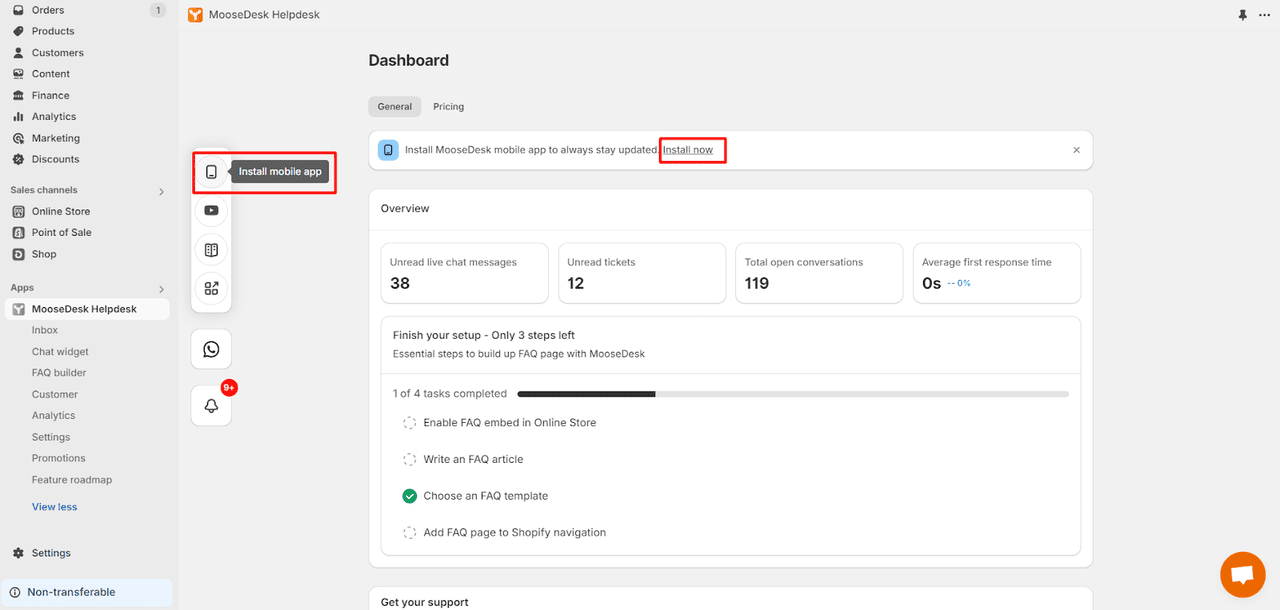Open Write an FAQ article task
1280x610 pixels.
click(473, 459)
